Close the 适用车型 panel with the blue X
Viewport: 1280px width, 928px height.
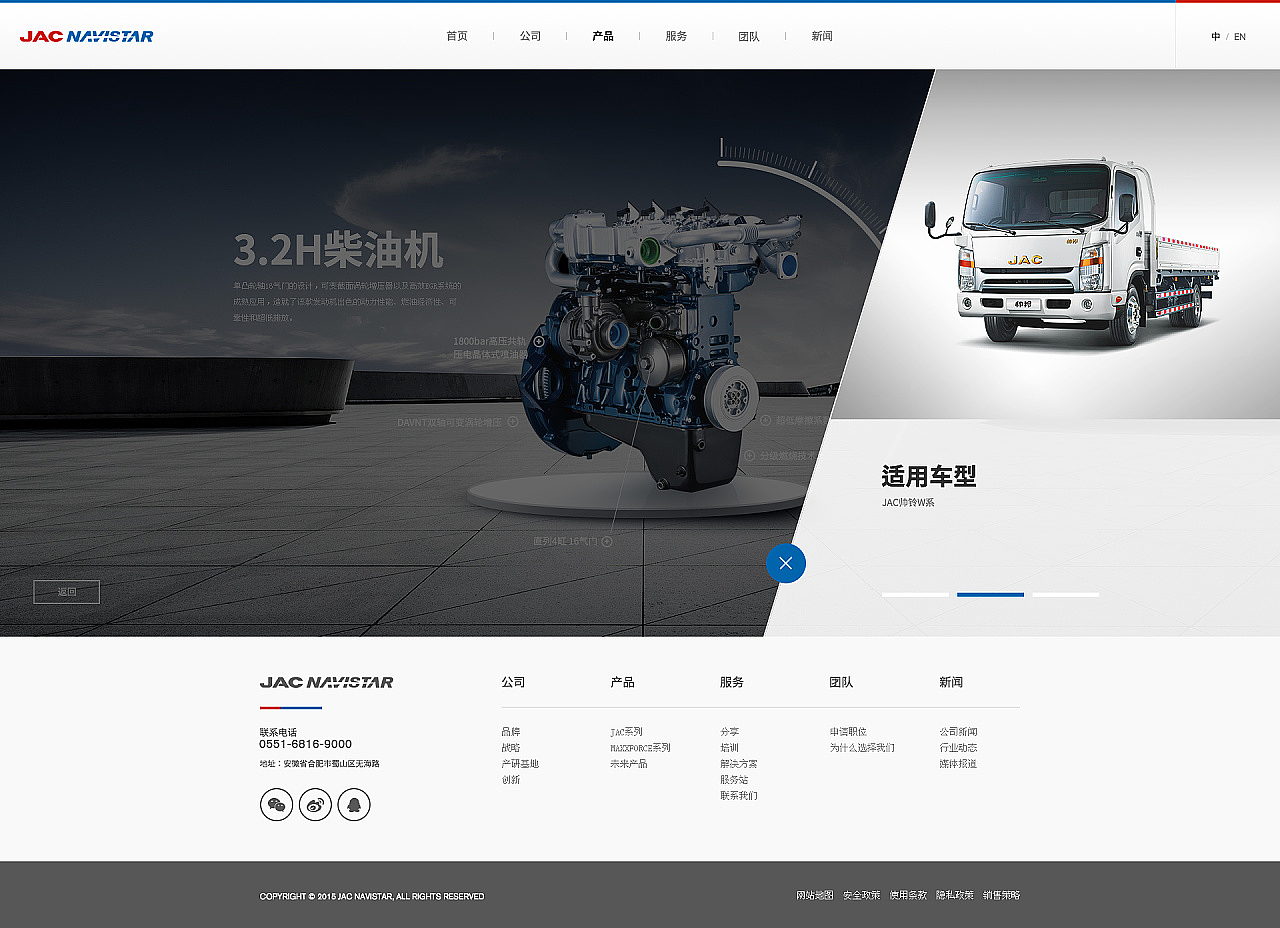coord(786,563)
